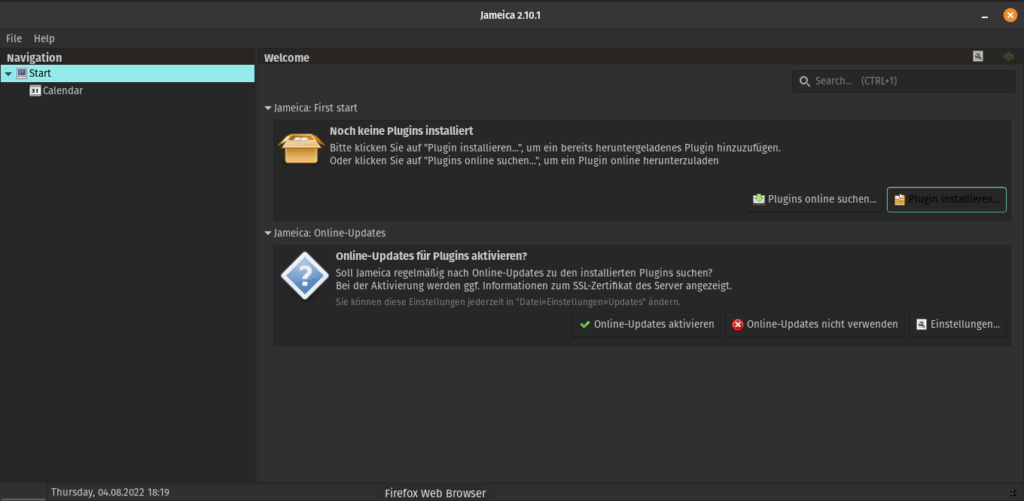The image size is (1024, 501).
Task: Click the blue question mark icon
Action: pyautogui.click(x=304, y=276)
